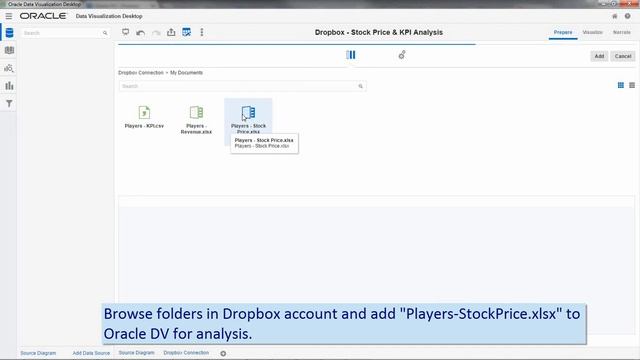Open the vertical ellipsis menu
The image size is (640, 360).
[x=202, y=32]
